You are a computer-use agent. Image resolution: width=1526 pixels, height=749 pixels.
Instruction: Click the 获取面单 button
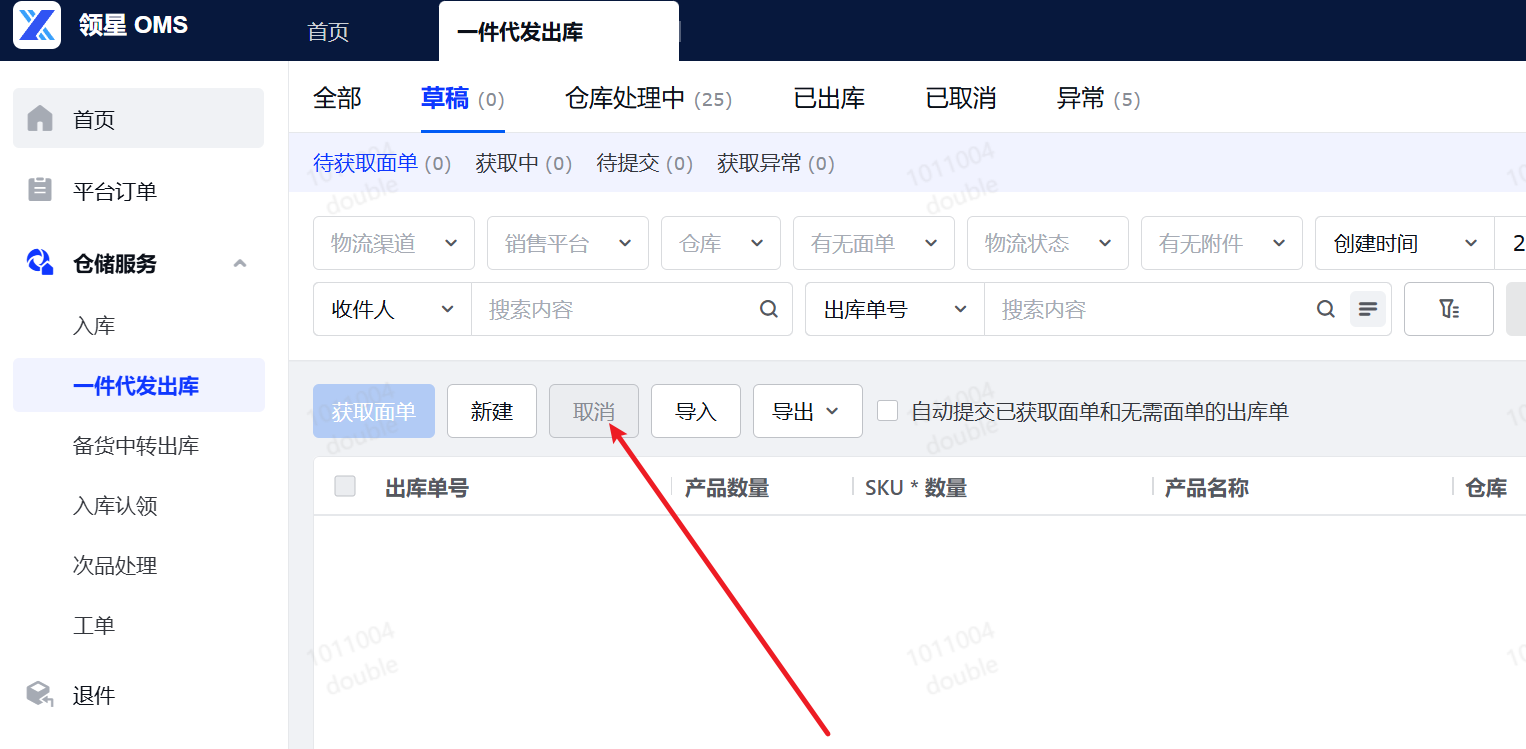(374, 411)
